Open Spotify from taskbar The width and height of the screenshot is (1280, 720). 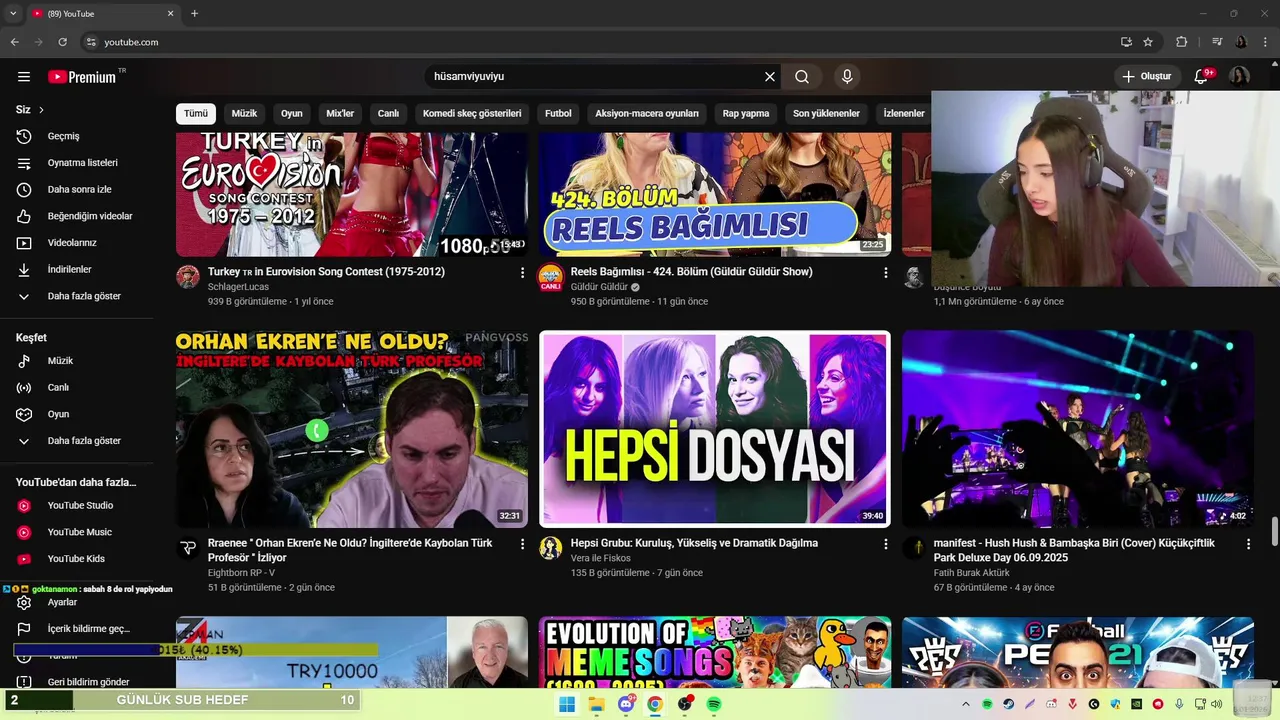[714, 705]
